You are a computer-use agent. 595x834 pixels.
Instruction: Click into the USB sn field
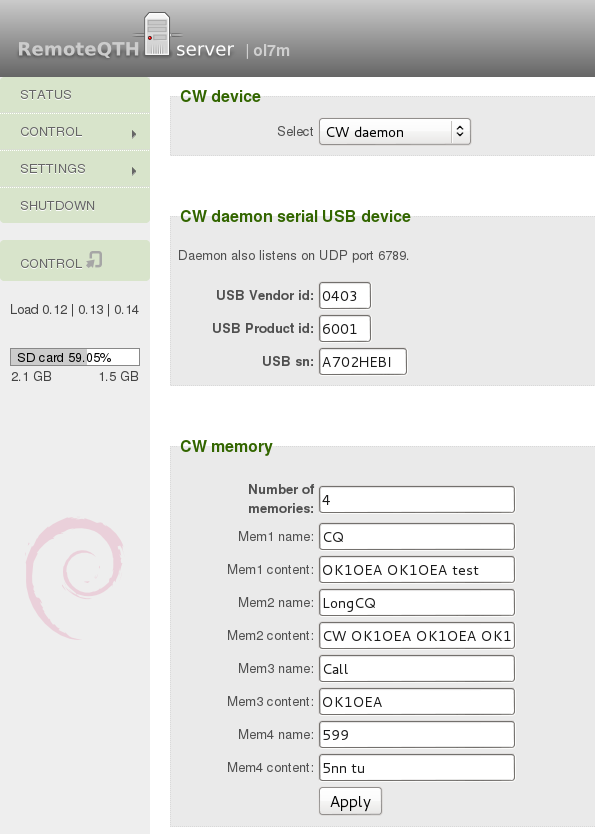[363, 362]
